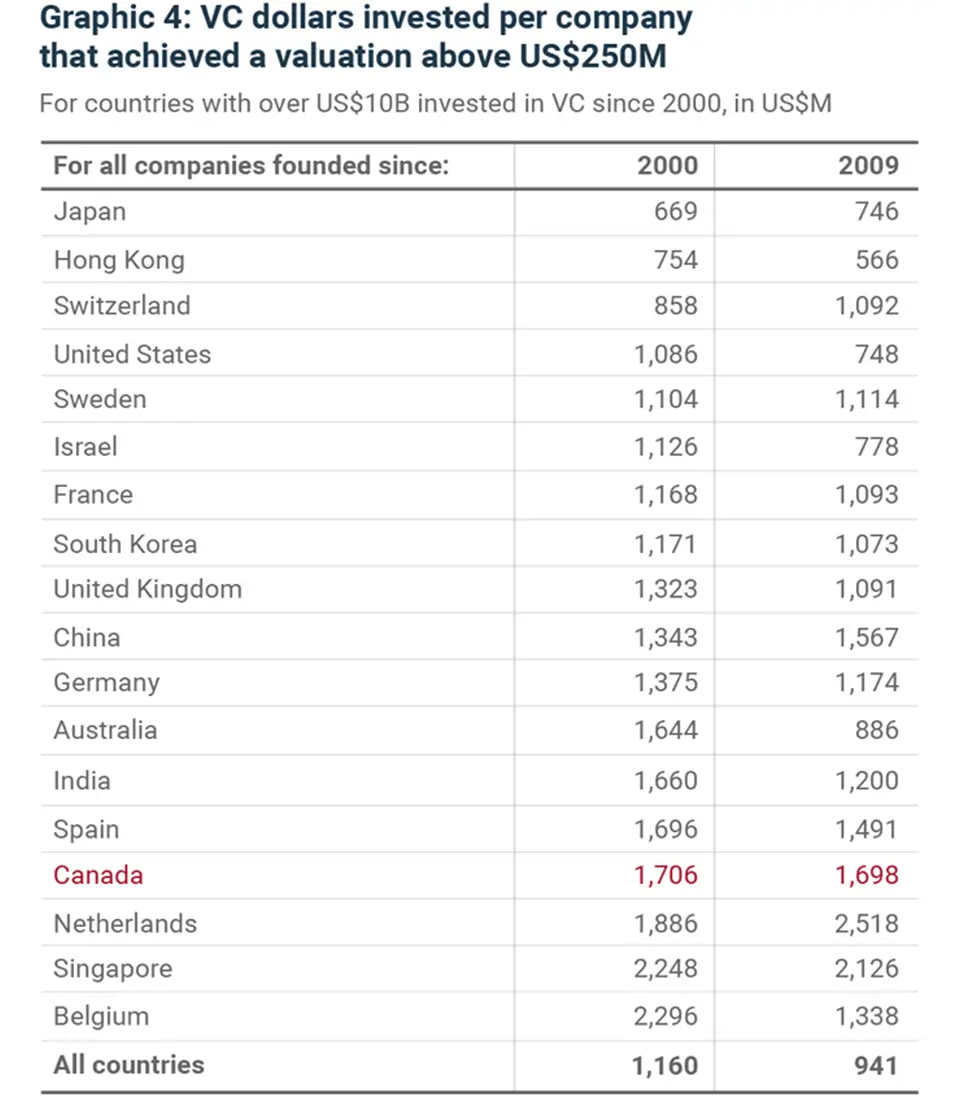960x1096 pixels.
Task: Click the 'Graphic 4' chart title
Action: click(x=366, y=37)
